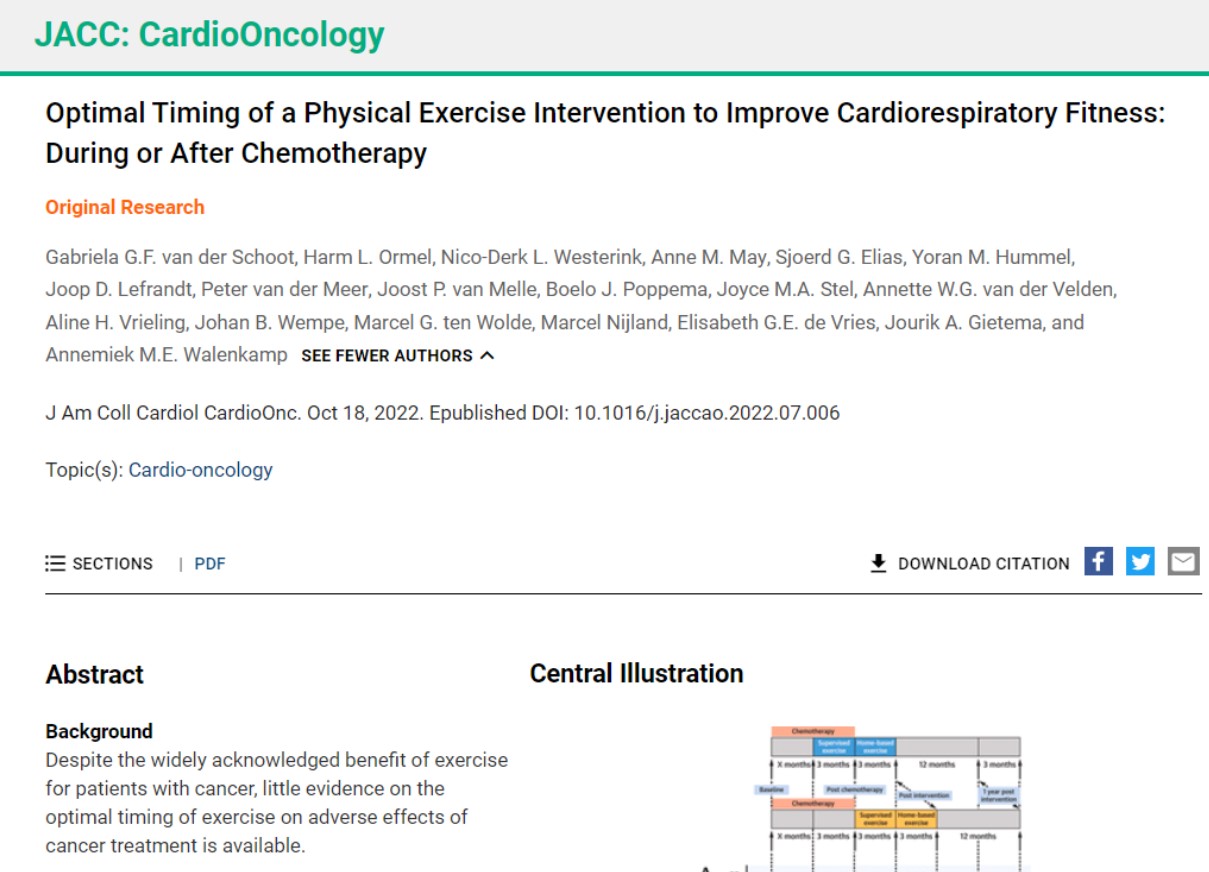Viewport: 1209px width, 872px height.
Task: Email this article via envelope icon
Action: point(1183,562)
